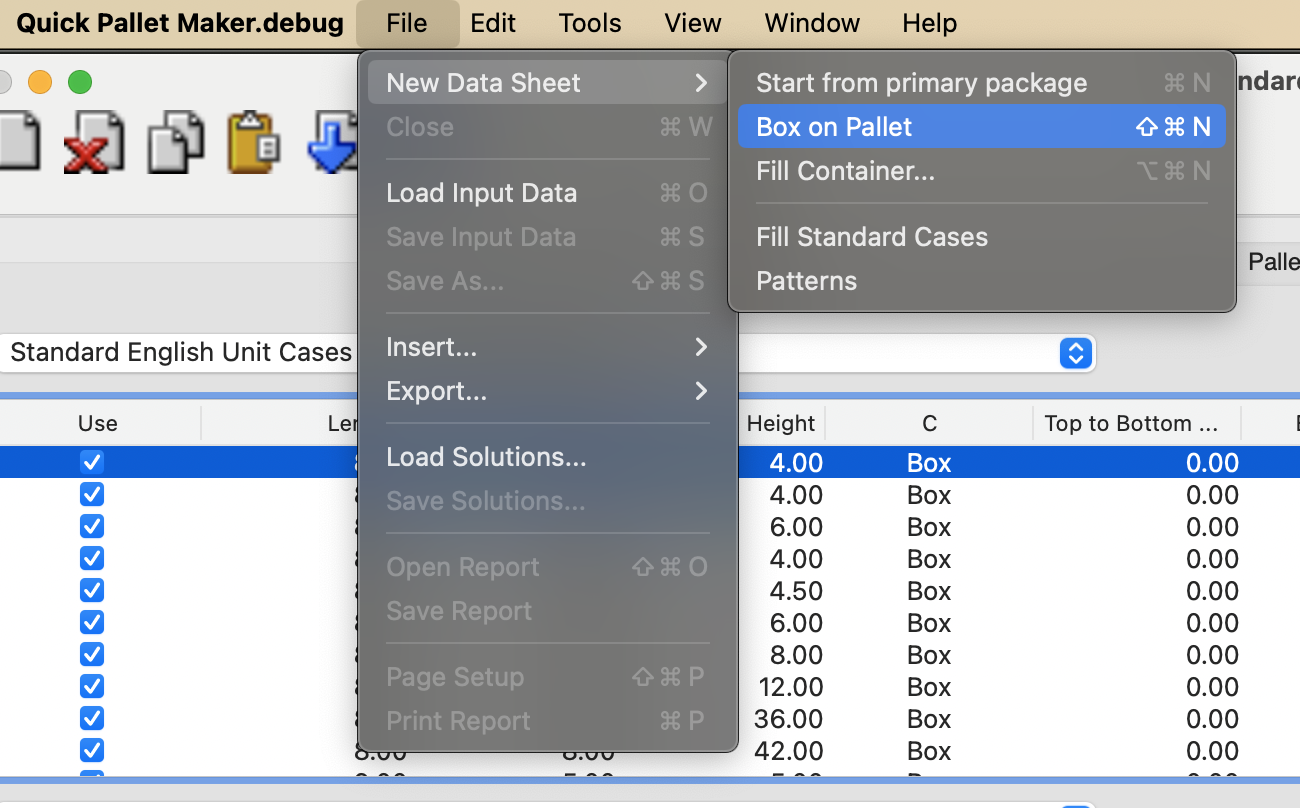Image resolution: width=1300 pixels, height=808 pixels.
Task: Choose the New Data Sheet entry
Action: click(x=548, y=83)
